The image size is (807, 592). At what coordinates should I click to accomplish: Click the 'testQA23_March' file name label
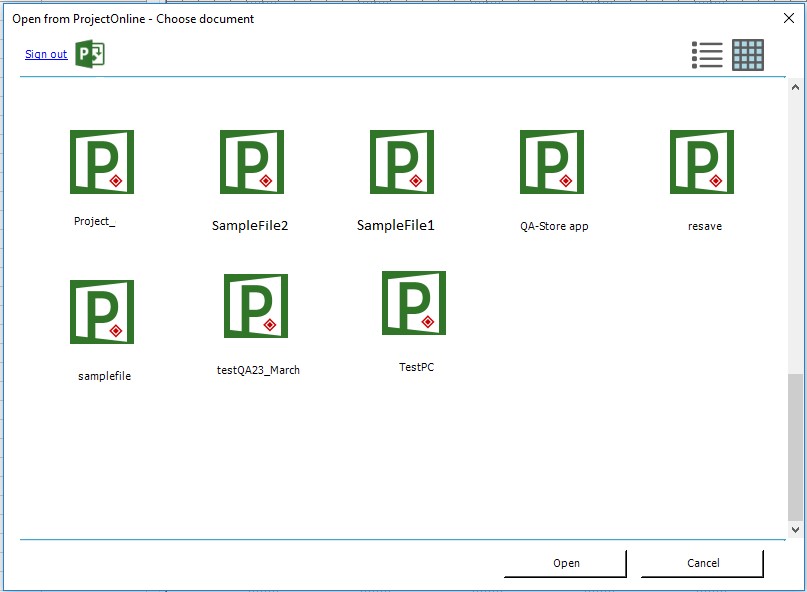pos(258,370)
